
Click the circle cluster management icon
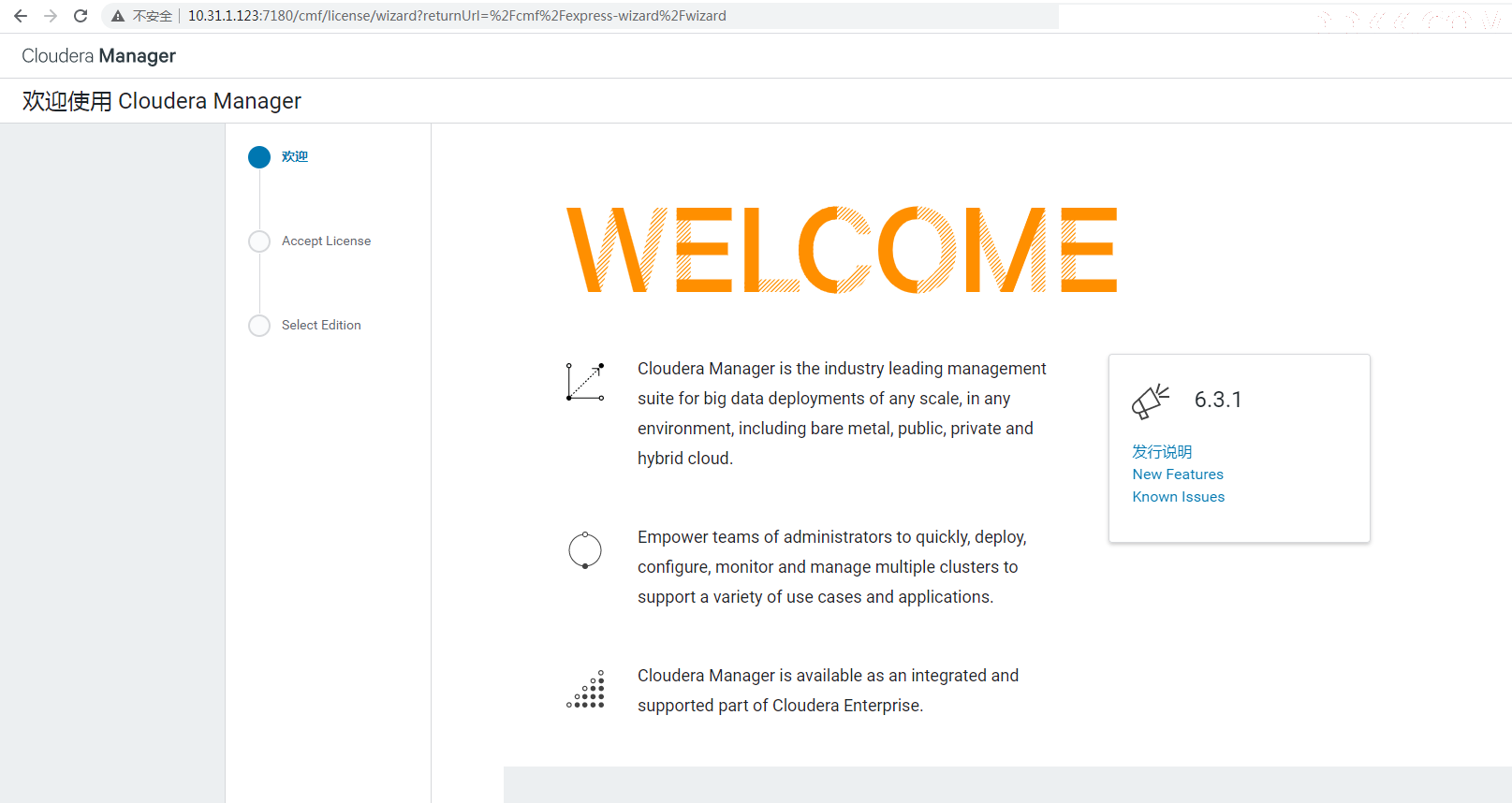[x=585, y=550]
